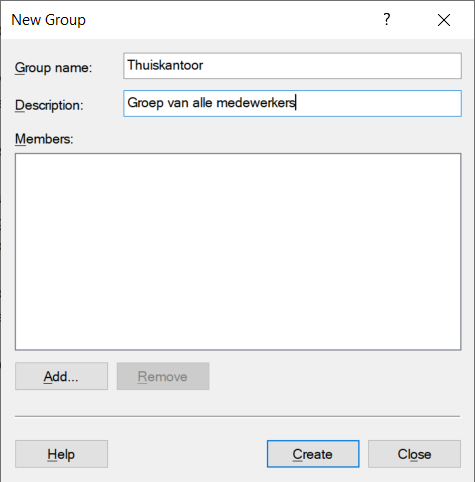Viewport: 475px width, 482px height.
Task: Click the "Description:" label
Action: 49,106
